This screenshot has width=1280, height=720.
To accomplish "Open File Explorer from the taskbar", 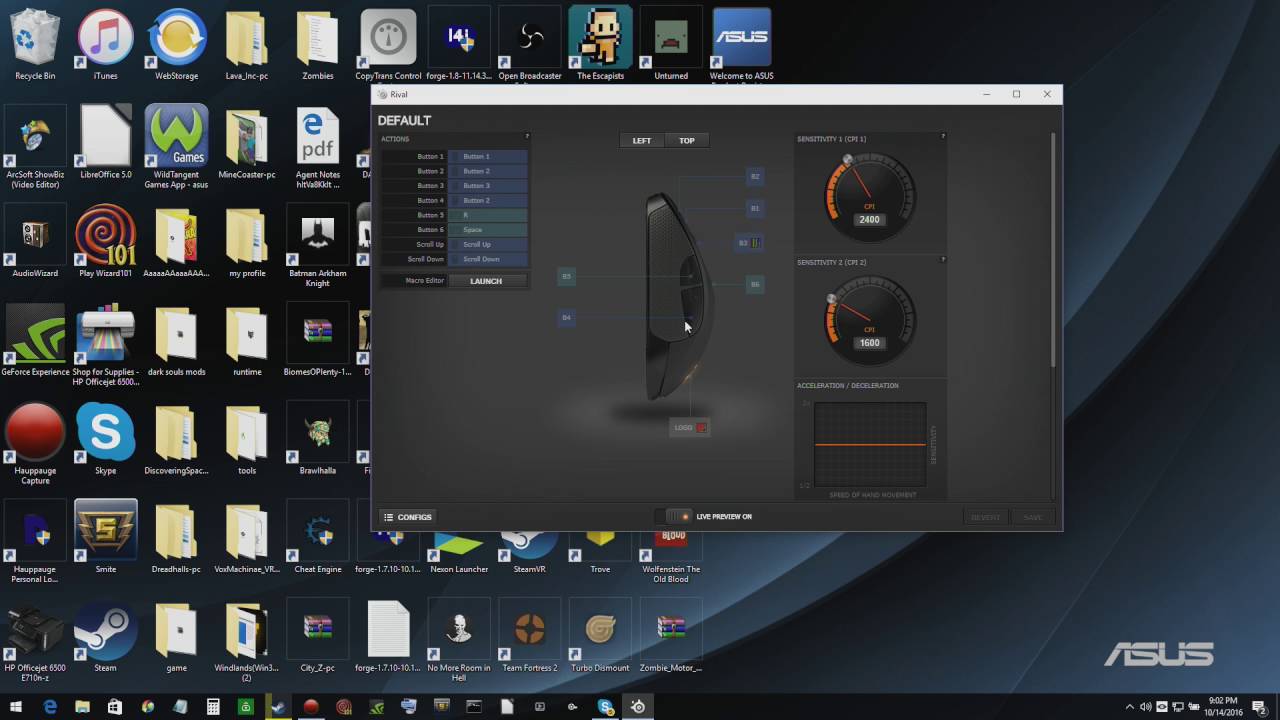I will click(82, 706).
